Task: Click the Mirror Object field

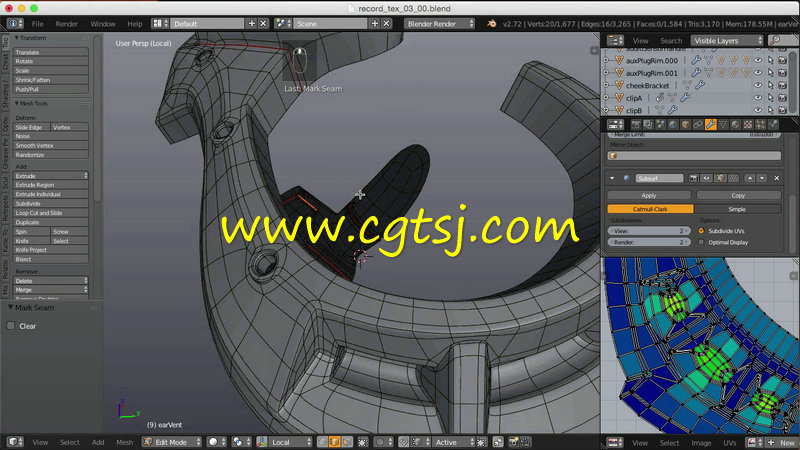Action: 694,156
